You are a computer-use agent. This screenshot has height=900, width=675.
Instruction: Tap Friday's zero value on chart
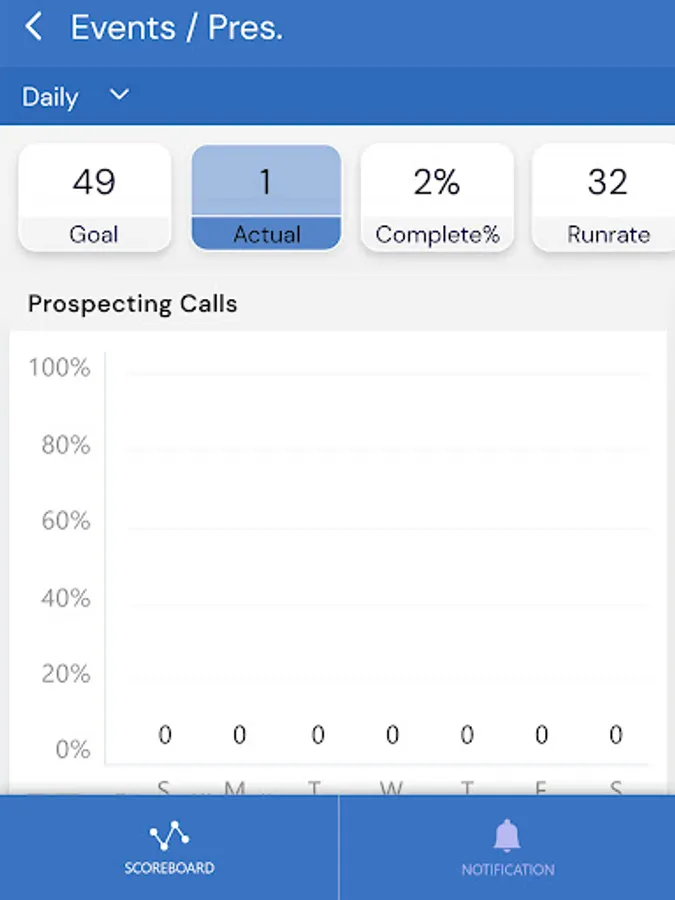tap(541, 736)
